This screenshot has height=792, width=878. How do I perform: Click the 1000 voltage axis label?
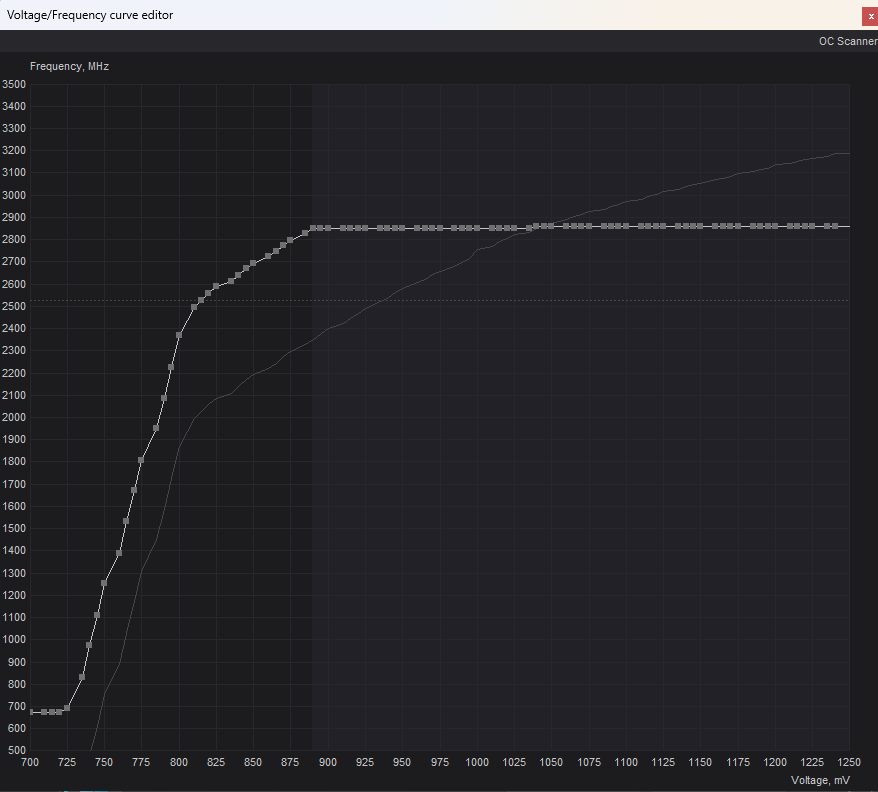coord(477,762)
